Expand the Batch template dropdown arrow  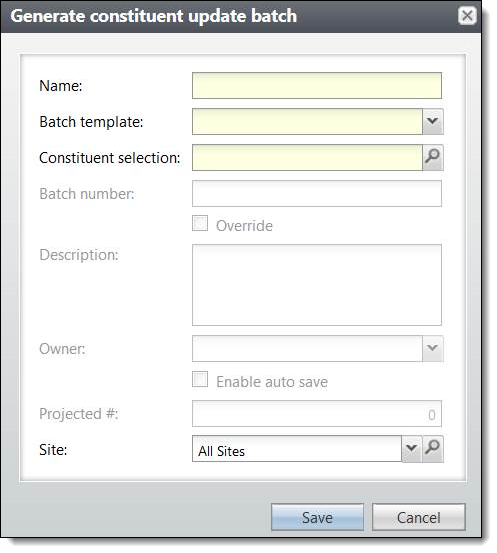[x=433, y=121]
